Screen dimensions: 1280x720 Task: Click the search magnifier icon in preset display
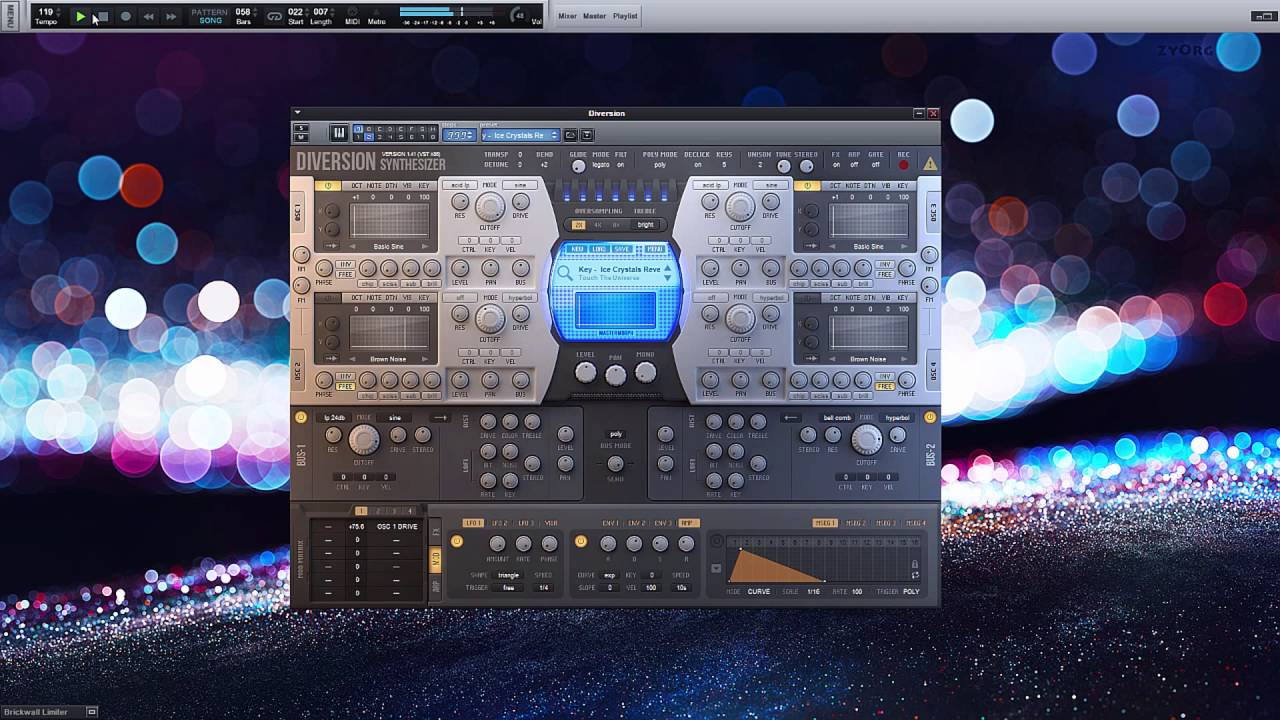click(x=565, y=272)
